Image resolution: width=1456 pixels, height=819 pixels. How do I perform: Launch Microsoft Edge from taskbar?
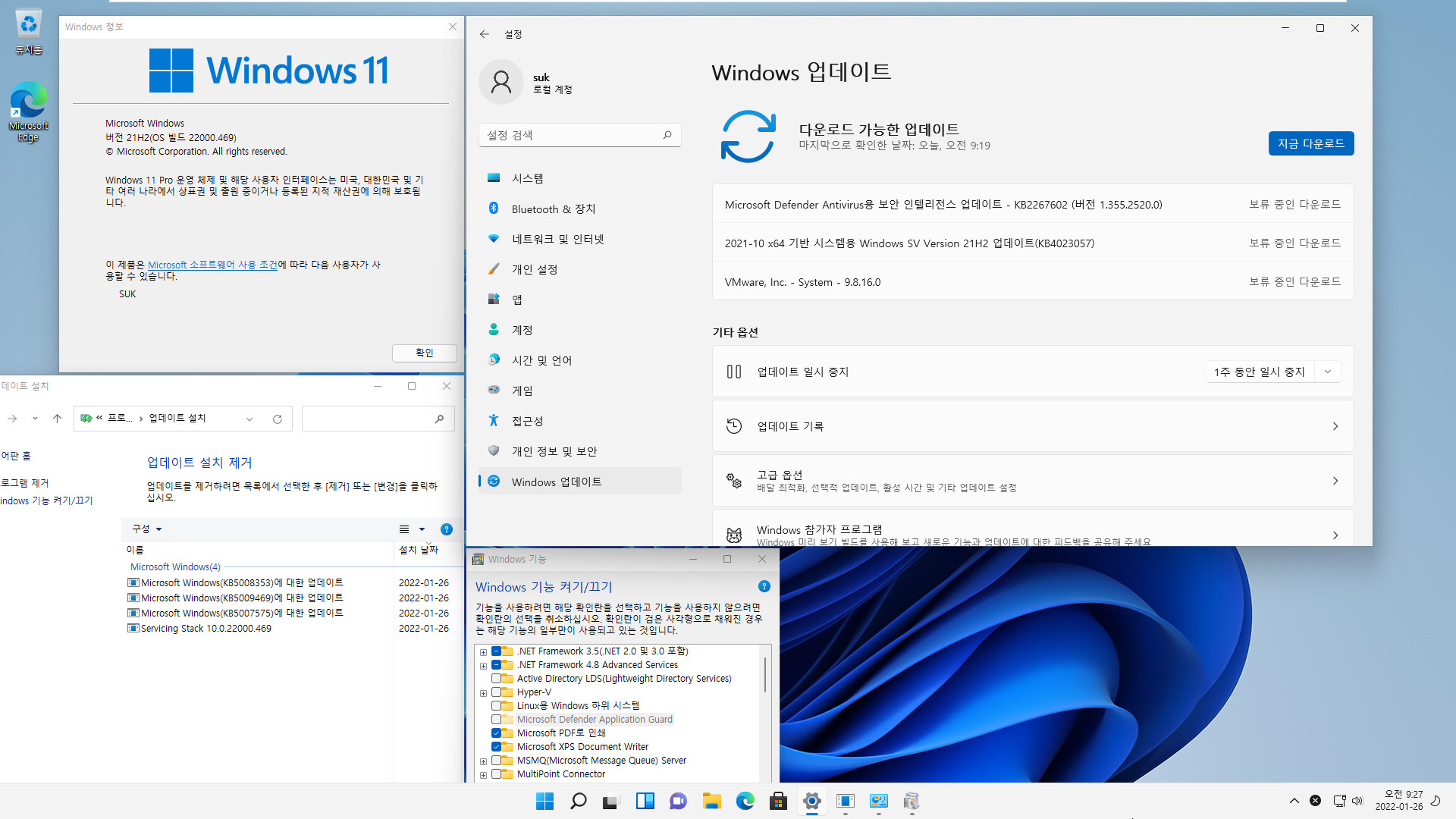(x=745, y=801)
